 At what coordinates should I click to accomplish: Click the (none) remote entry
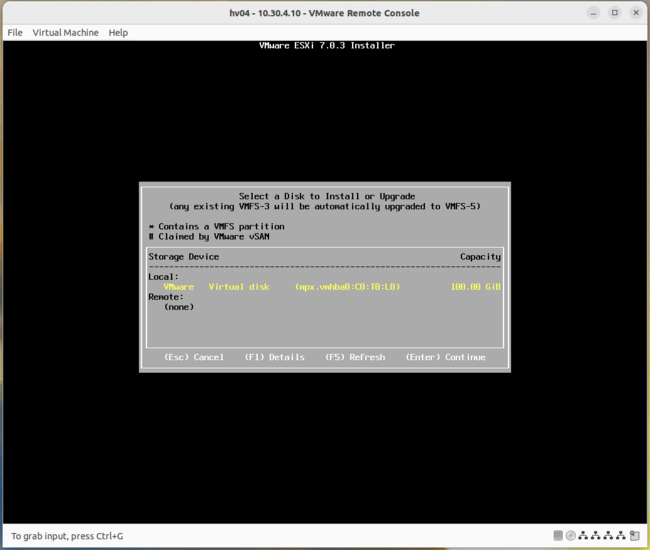[179, 307]
